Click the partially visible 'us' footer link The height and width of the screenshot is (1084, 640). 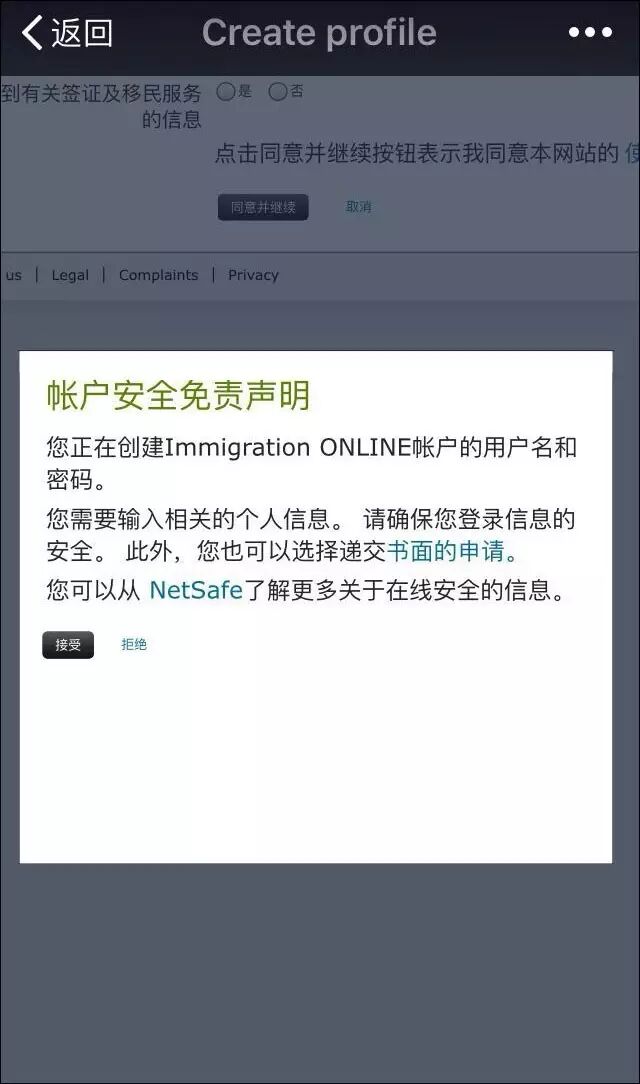coord(13,275)
